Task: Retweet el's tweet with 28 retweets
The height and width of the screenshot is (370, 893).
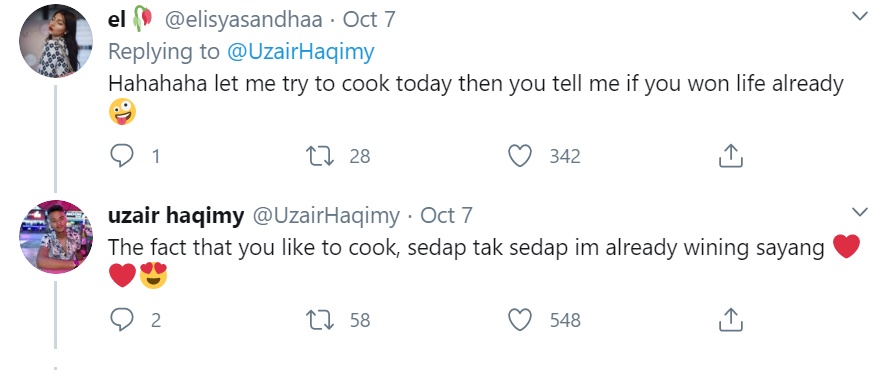Action: click(x=320, y=155)
